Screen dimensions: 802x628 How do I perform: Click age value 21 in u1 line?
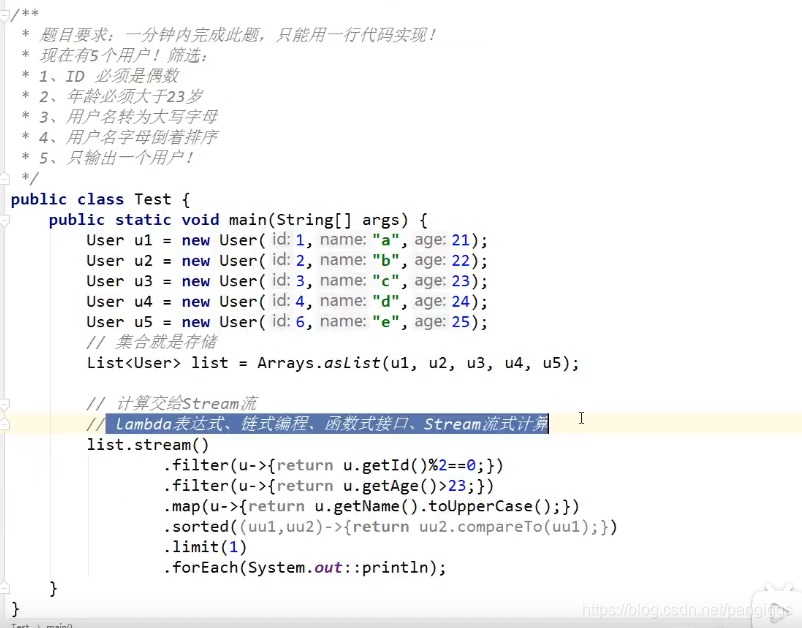click(x=460, y=240)
